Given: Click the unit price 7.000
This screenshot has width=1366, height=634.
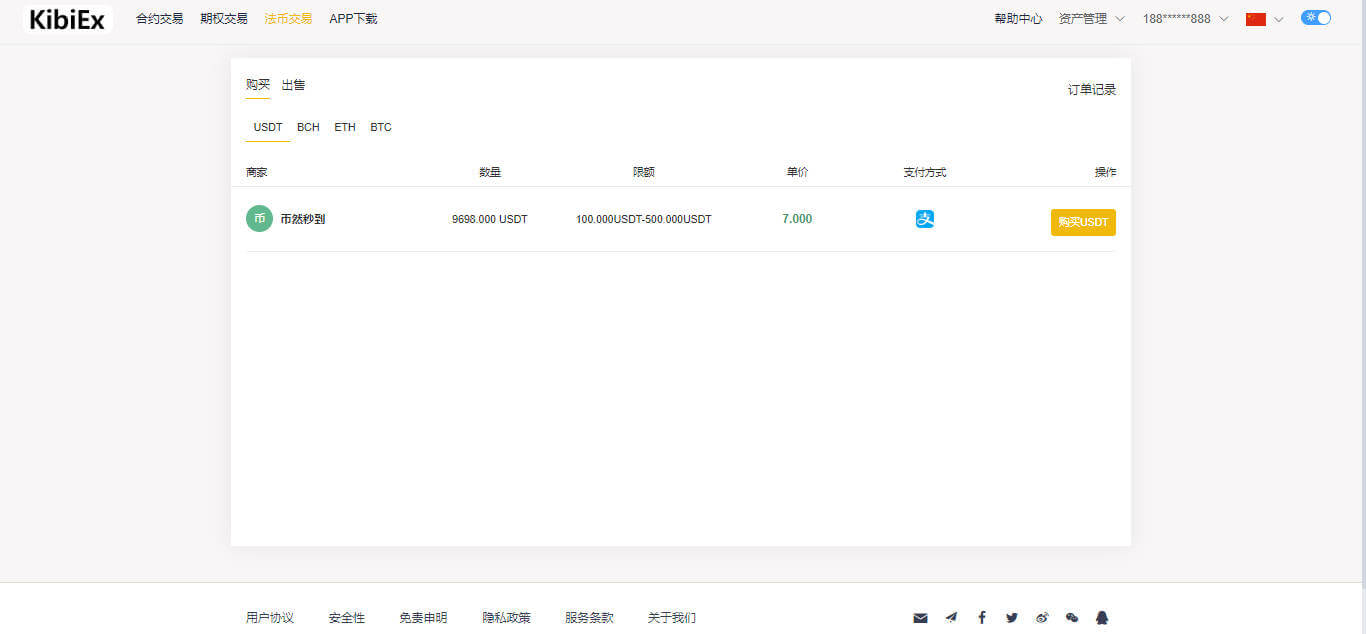Looking at the screenshot, I should point(797,219).
